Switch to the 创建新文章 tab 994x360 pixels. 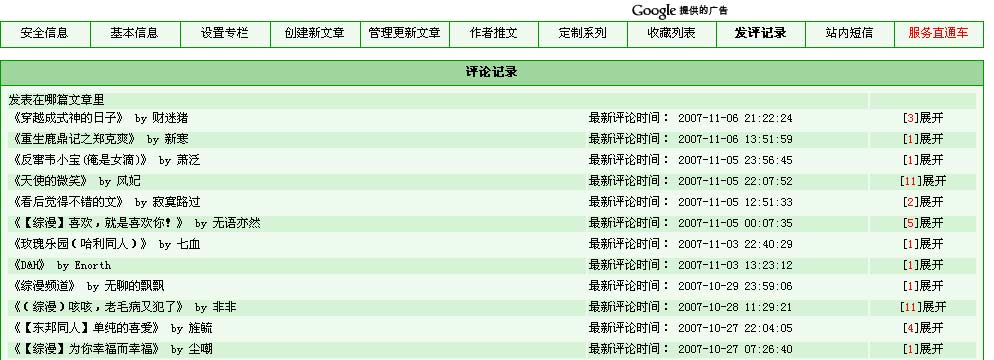pos(314,33)
